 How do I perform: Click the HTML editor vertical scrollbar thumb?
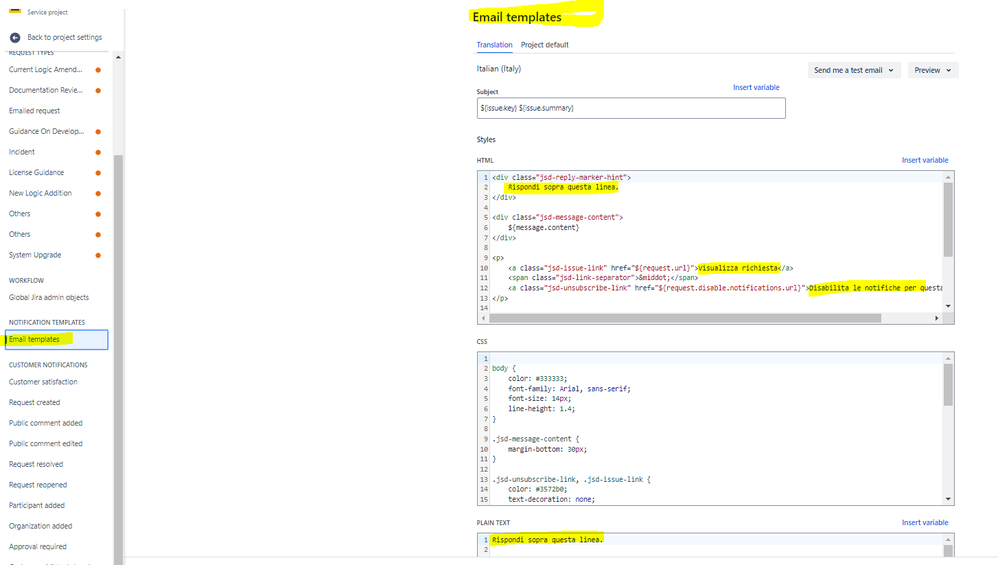click(x=948, y=220)
